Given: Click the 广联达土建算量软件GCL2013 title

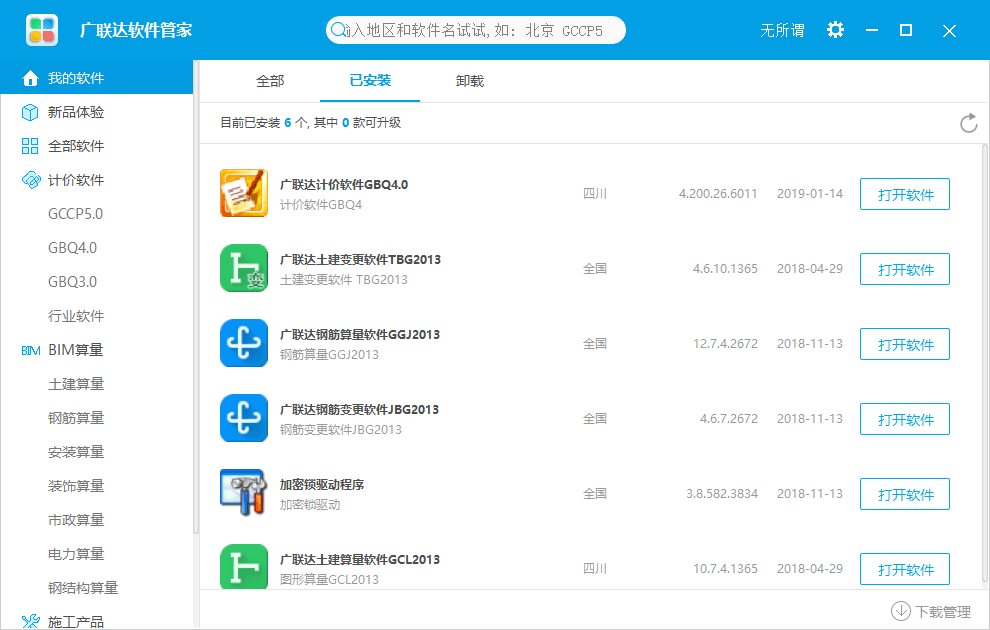Looking at the screenshot, I should [x=359, y=560].
